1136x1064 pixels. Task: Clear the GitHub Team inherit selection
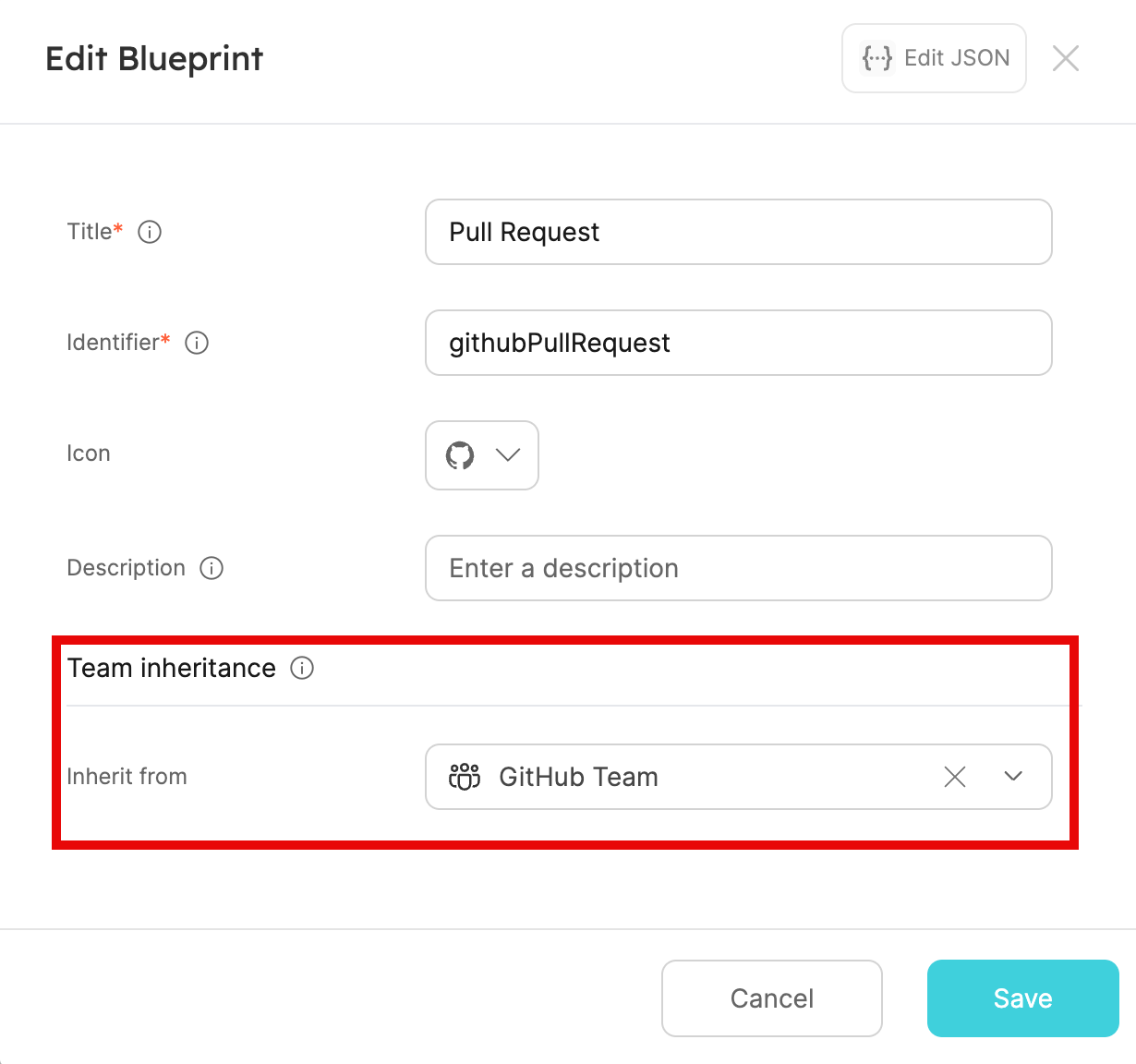[955, 777]
